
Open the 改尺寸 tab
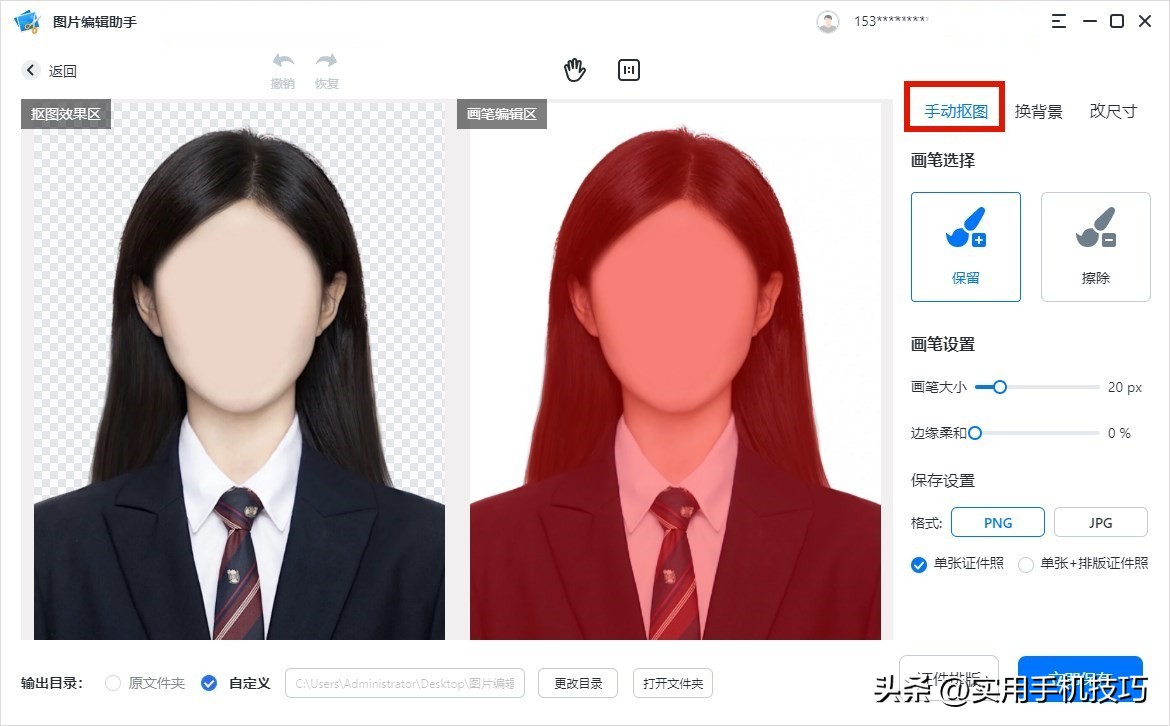click(1112, 111)
